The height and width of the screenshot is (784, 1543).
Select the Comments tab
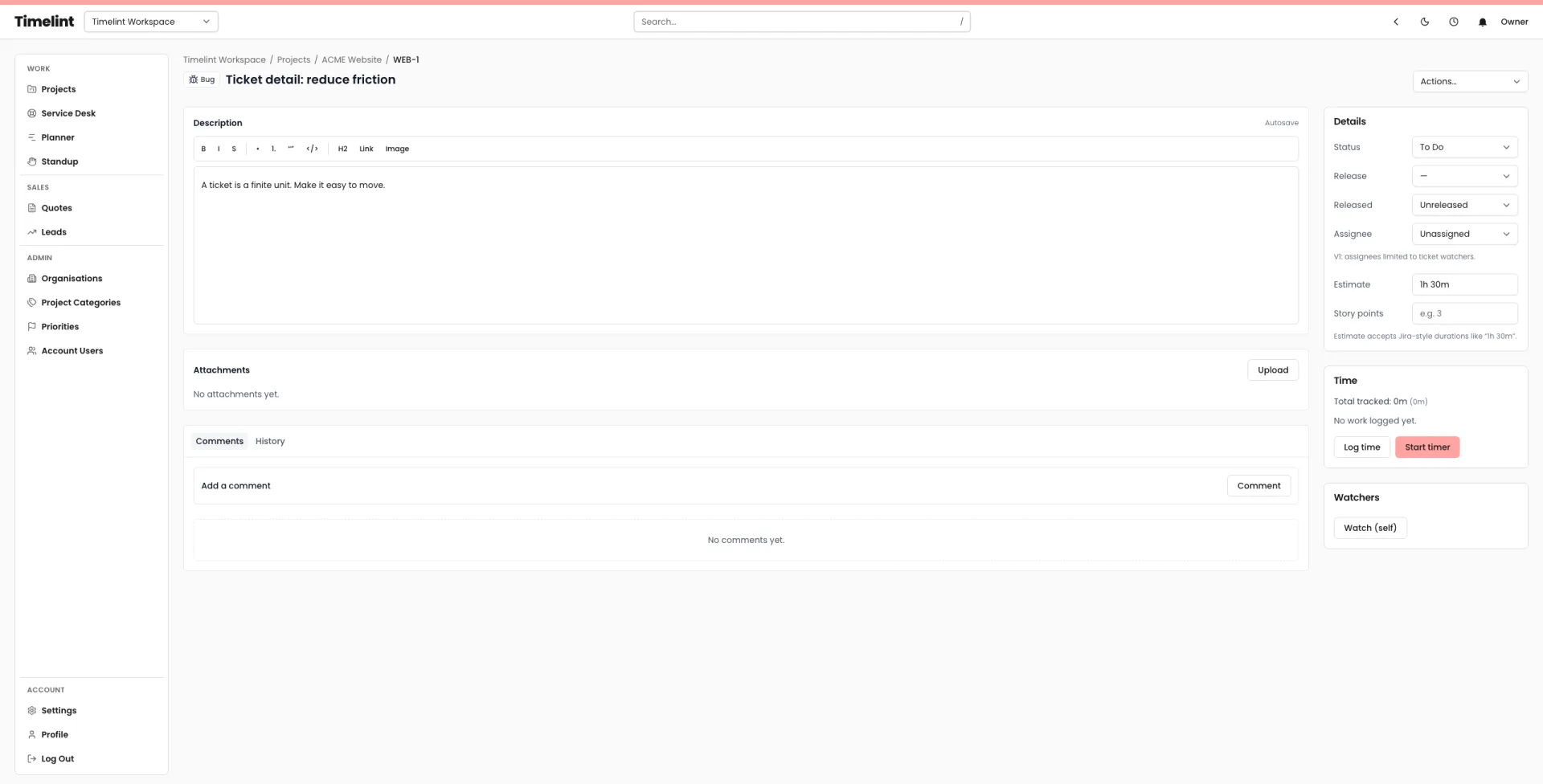(219, 441)
